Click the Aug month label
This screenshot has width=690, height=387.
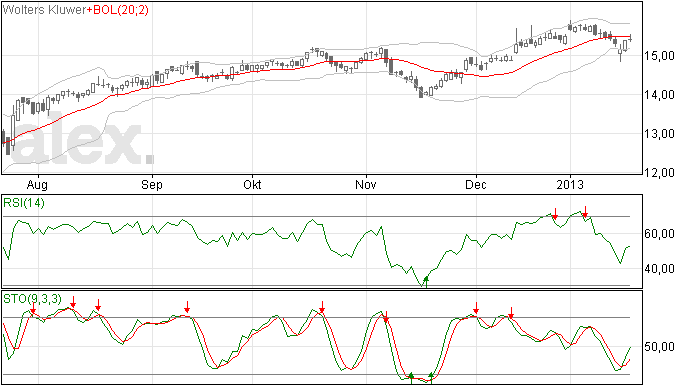click(37, 184)
